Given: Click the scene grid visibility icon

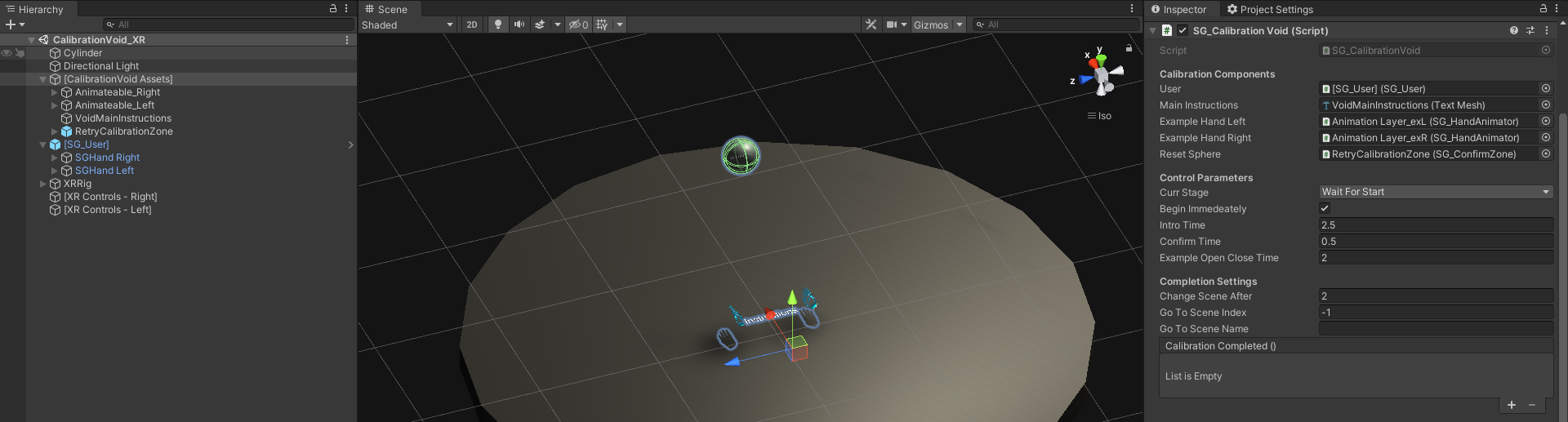Looking at the screenshot, I should point(602,24).
